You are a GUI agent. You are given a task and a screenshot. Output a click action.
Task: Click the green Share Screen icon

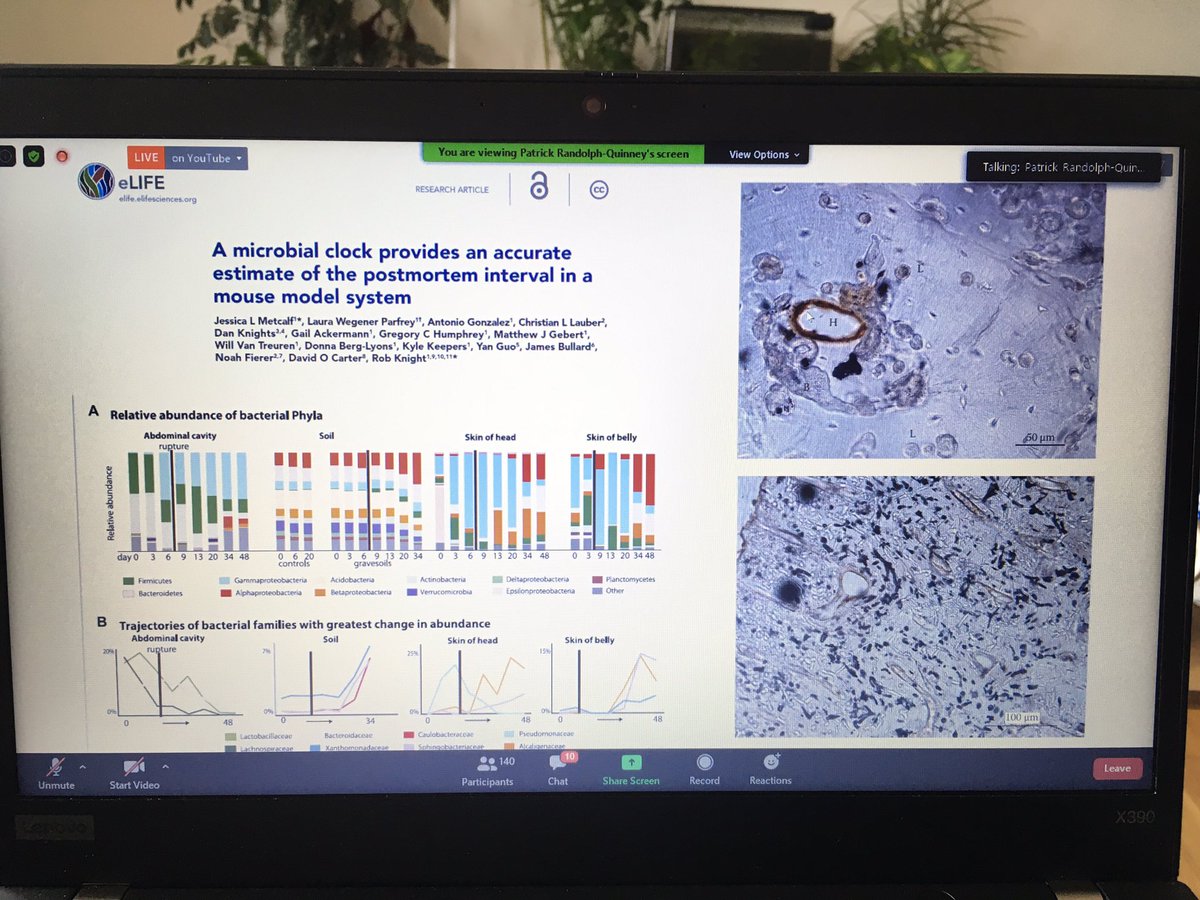tap(629, 762)
